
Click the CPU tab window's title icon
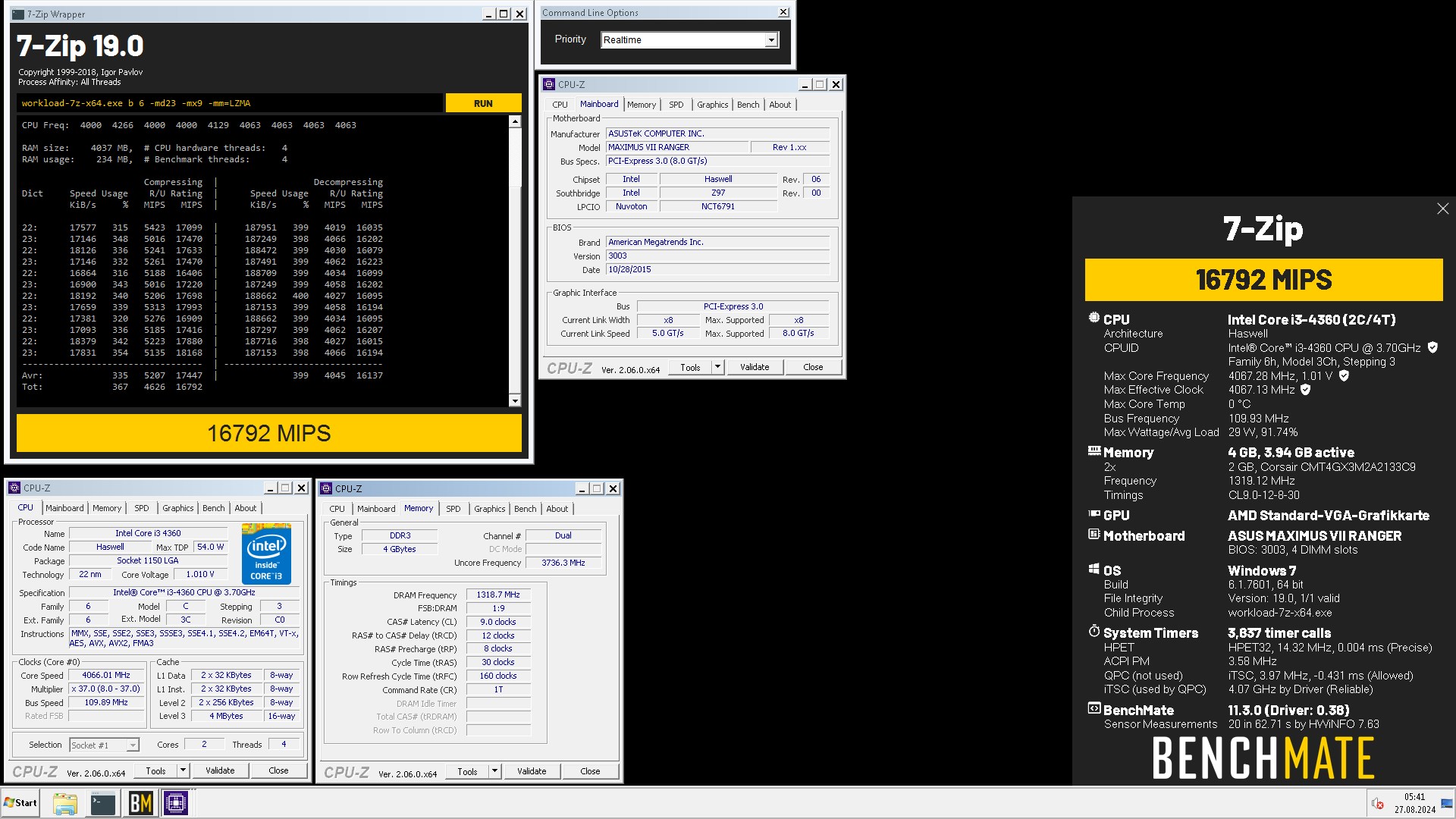(14, 488)
